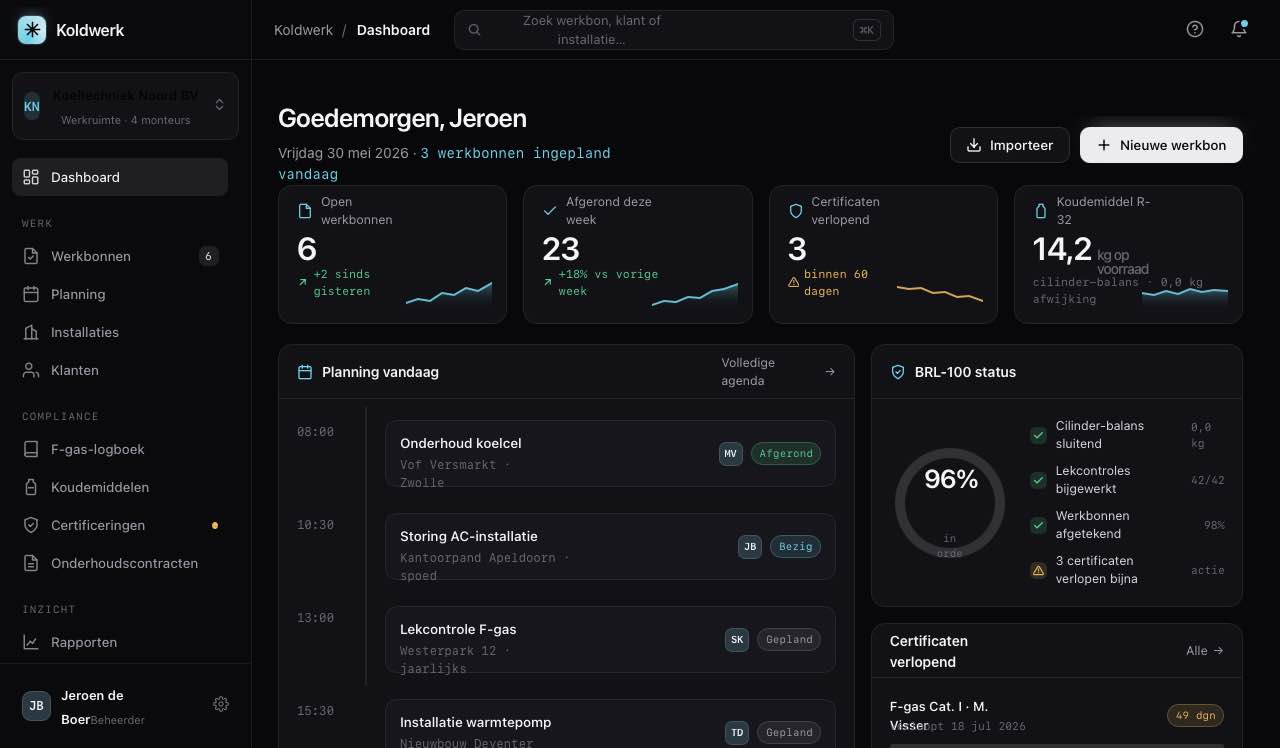Focus the Zoek werkbon search field
Image resolution: width=1280 pixels, height=748 pixels.
pos(674,30)
